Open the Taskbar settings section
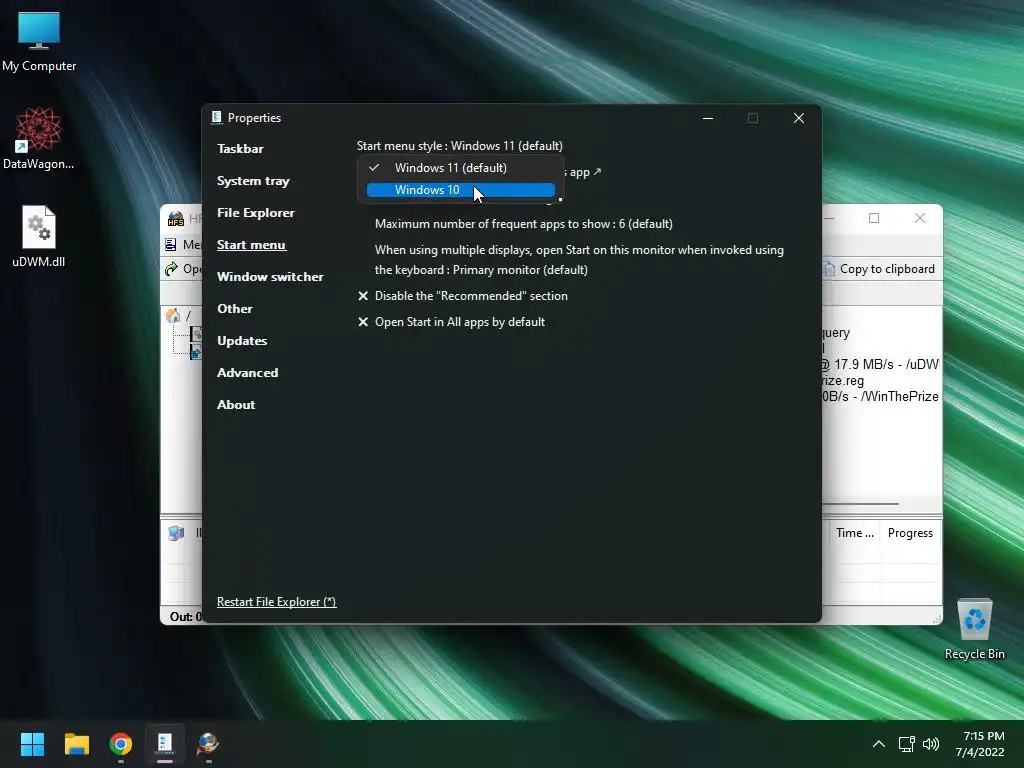The height and width of the screenshot is (768, 1024). pyautogui.click(x=240, y=149)
